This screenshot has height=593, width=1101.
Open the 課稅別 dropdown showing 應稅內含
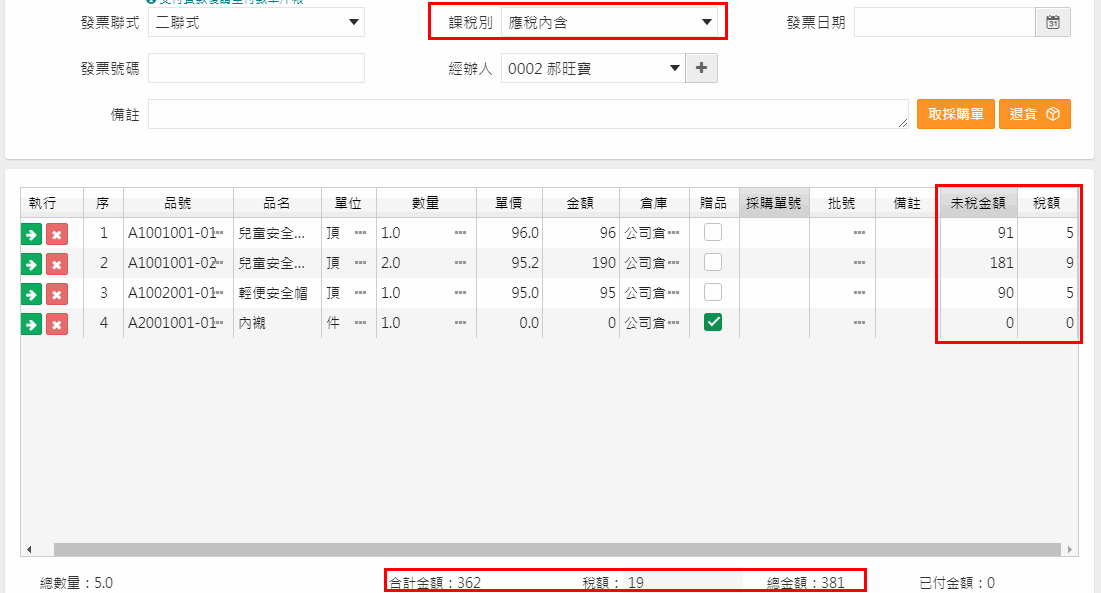point(609,22)
